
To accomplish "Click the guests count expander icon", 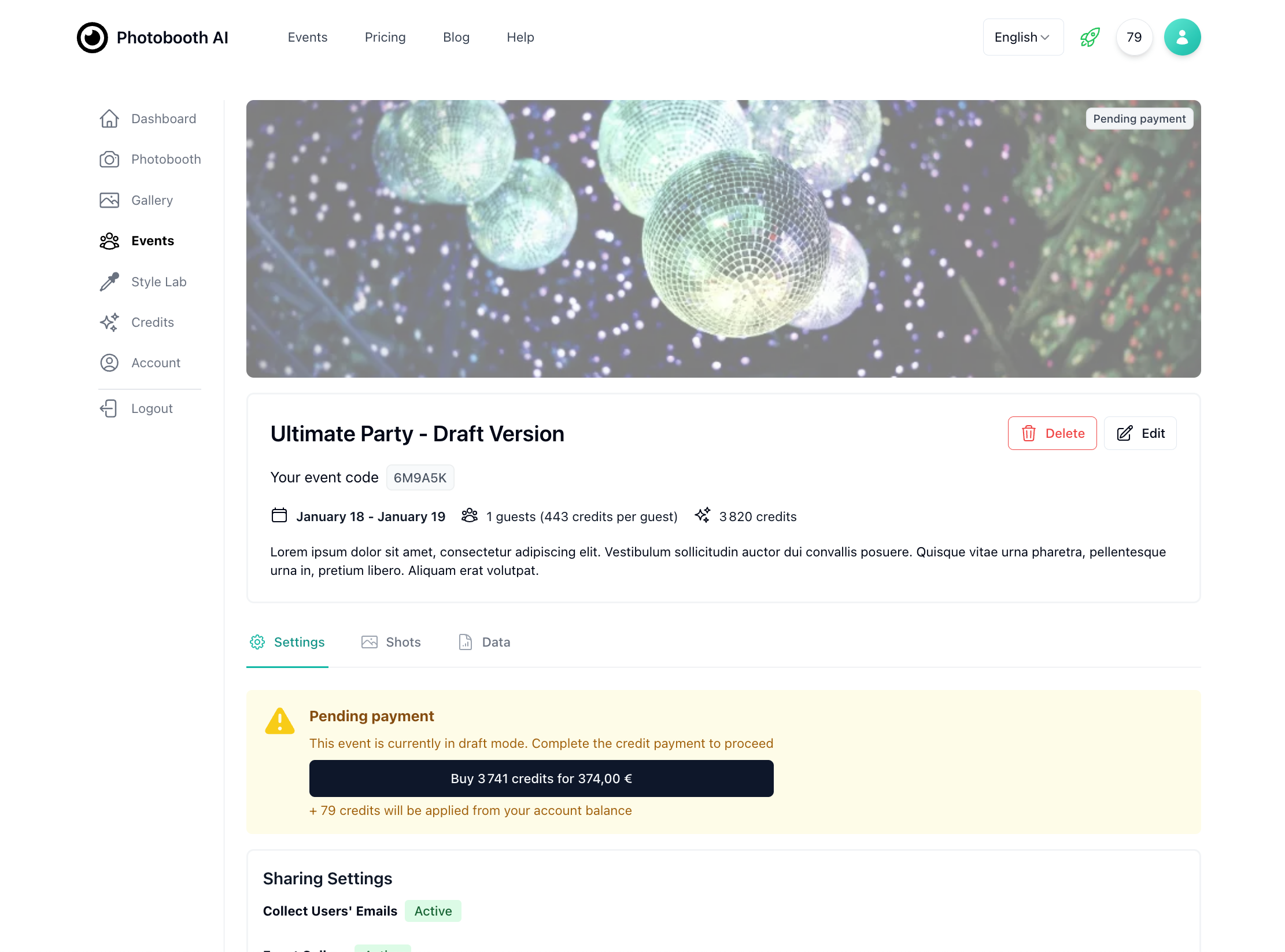I will 468,516.
